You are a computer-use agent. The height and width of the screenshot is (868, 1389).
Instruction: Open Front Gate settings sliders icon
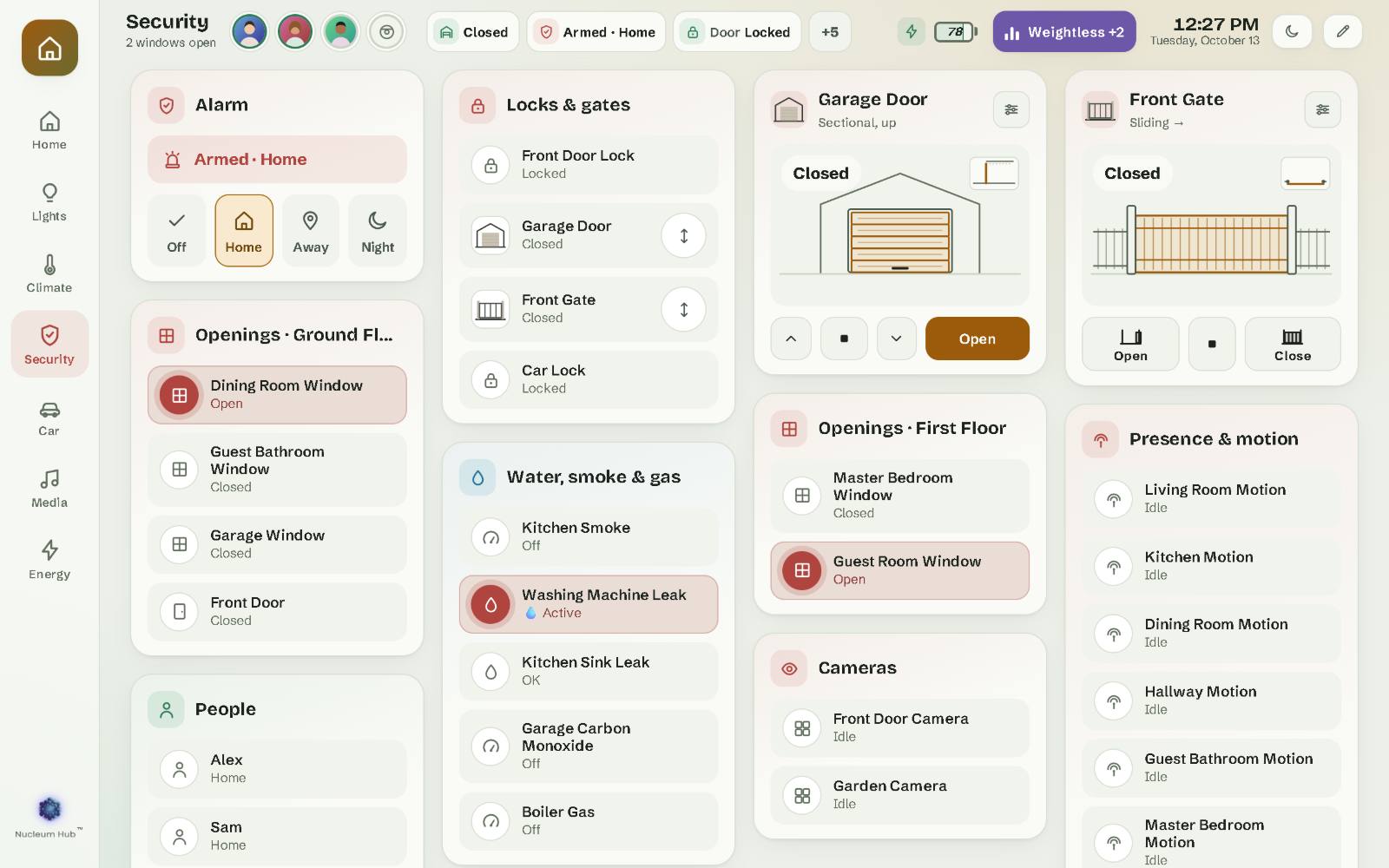pyautogui.click(x=1322, y=109)
